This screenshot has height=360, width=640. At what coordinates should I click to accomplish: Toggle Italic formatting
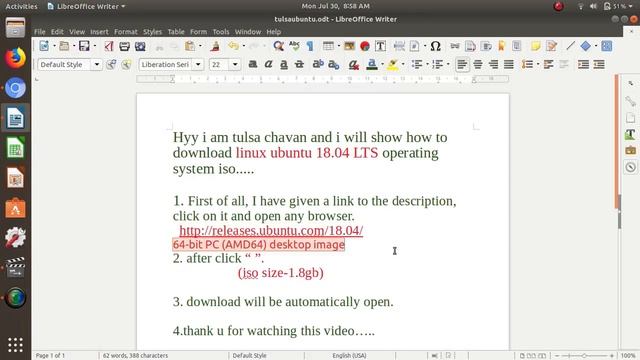click(268, 64)
